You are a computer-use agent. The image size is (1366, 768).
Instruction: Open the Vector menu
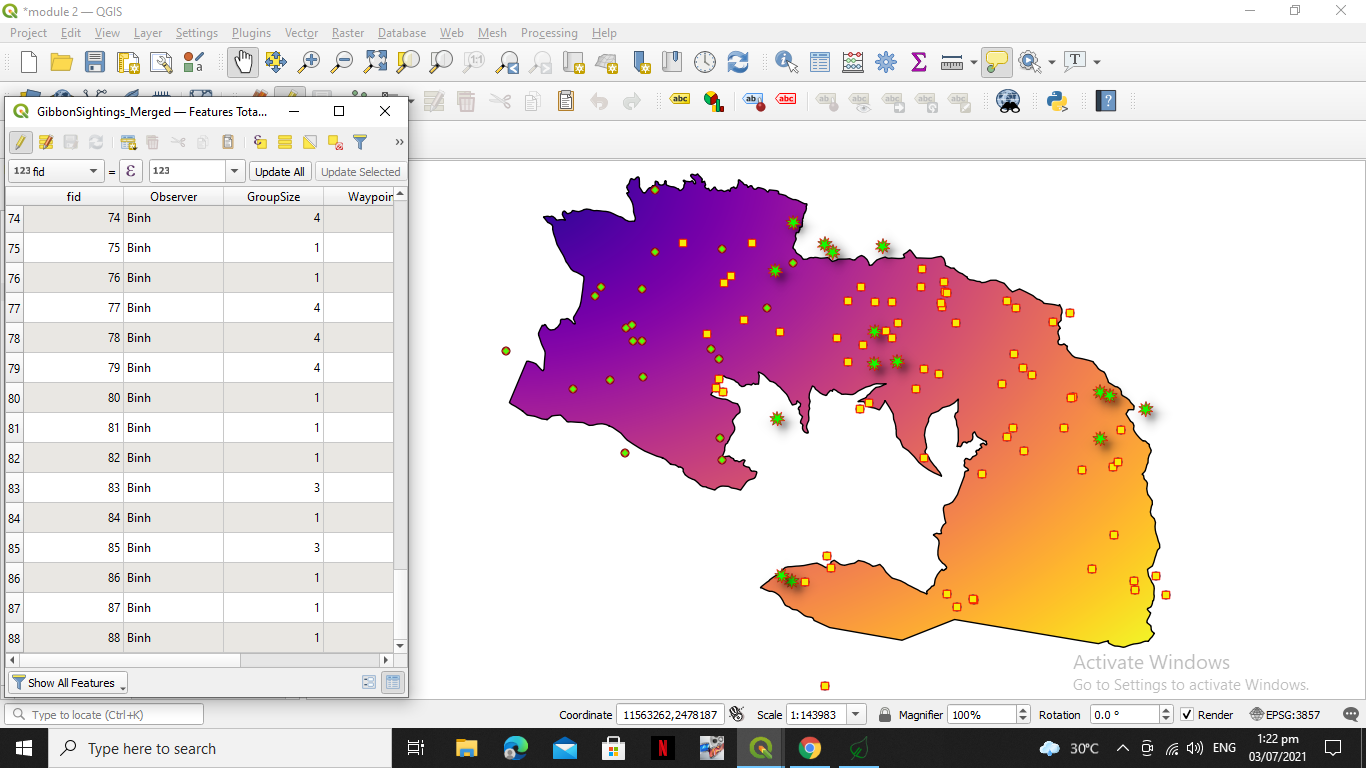point(301,33)
